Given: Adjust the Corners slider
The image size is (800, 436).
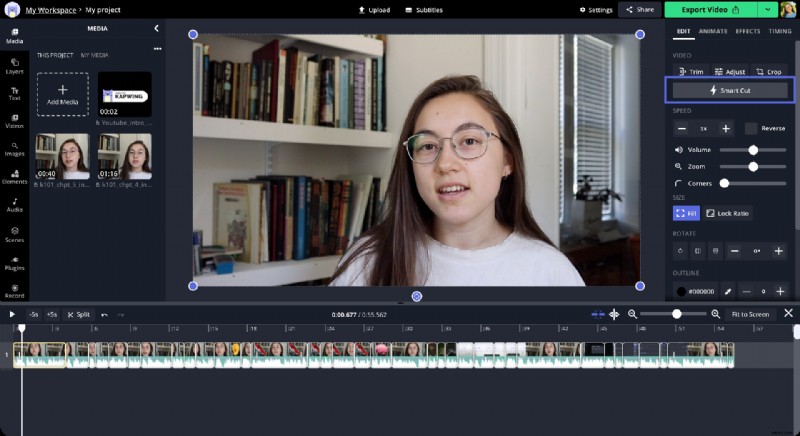Looking at the screenshot, I should tap(753, 184).
